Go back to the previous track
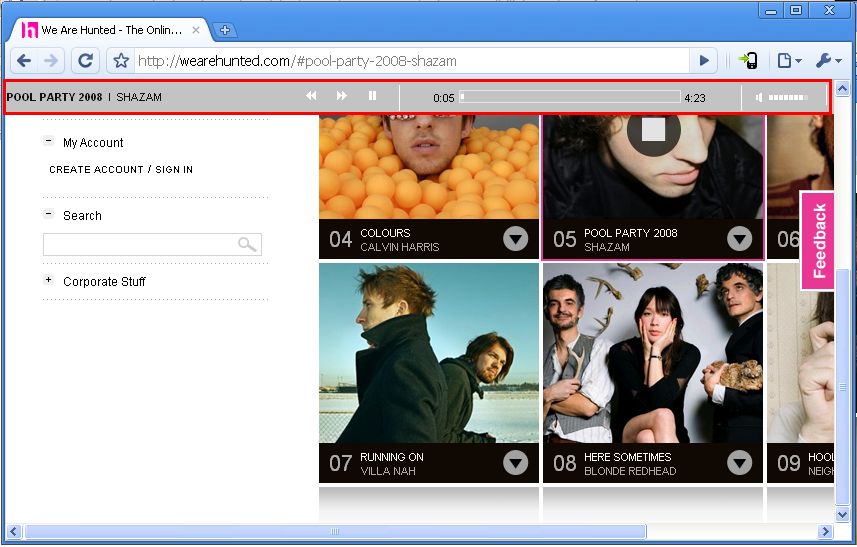The height and width of the screenshot is (547, 857). [x=311, y=96]
